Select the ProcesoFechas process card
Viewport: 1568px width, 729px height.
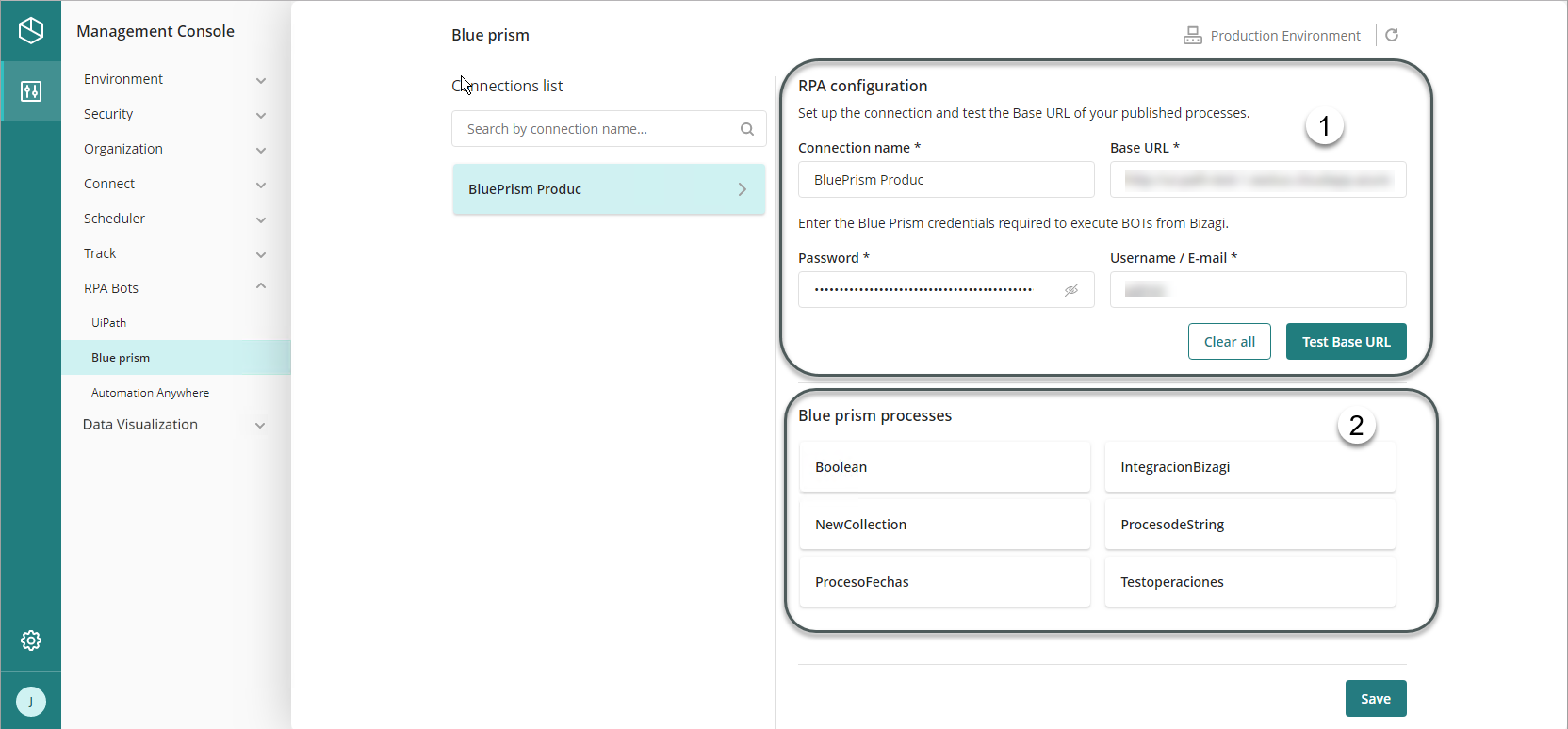pyautogui.click(x=945, y=582)
